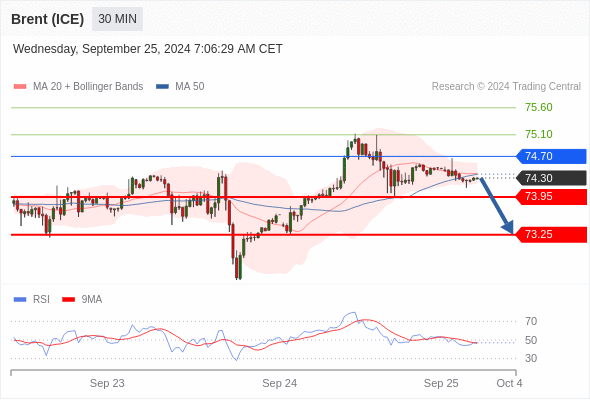The width and height of the screenshot is (590, 400).
Task: Click the Brent (ICE) chart title
Action: 47,19
